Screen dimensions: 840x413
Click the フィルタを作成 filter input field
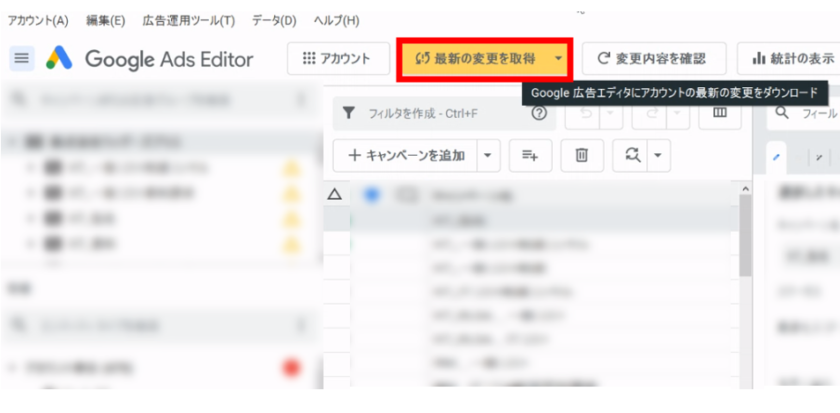coord(440,113)
